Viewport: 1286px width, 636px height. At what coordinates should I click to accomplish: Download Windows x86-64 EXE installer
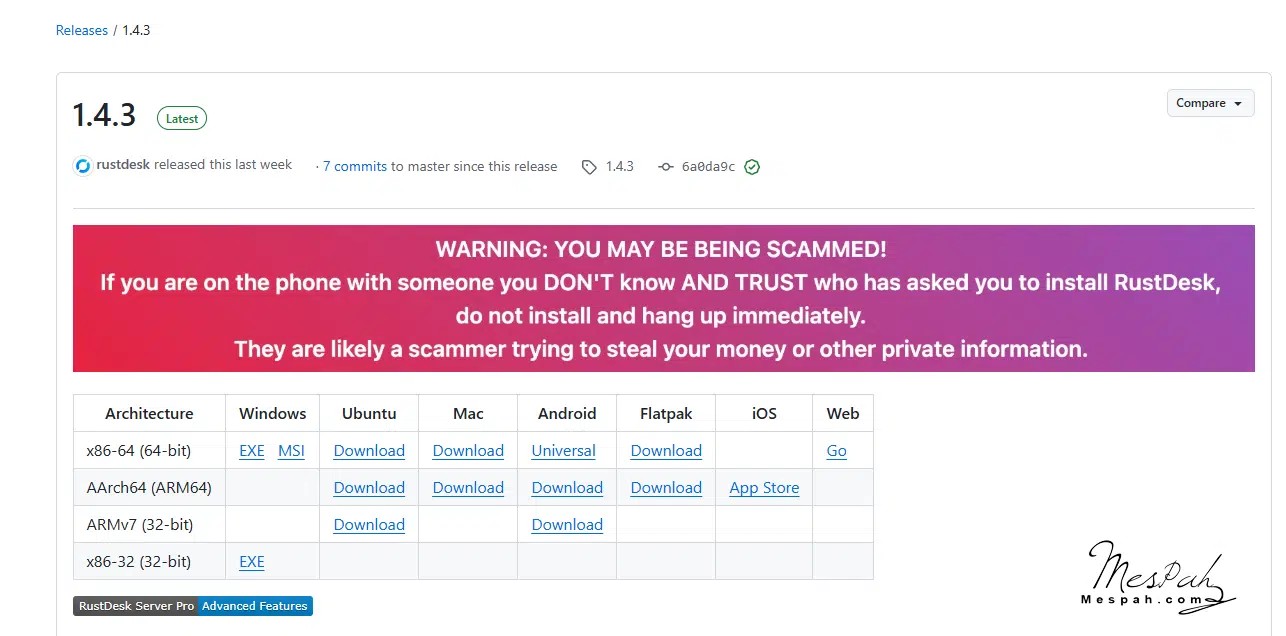[x=252, y=451]
